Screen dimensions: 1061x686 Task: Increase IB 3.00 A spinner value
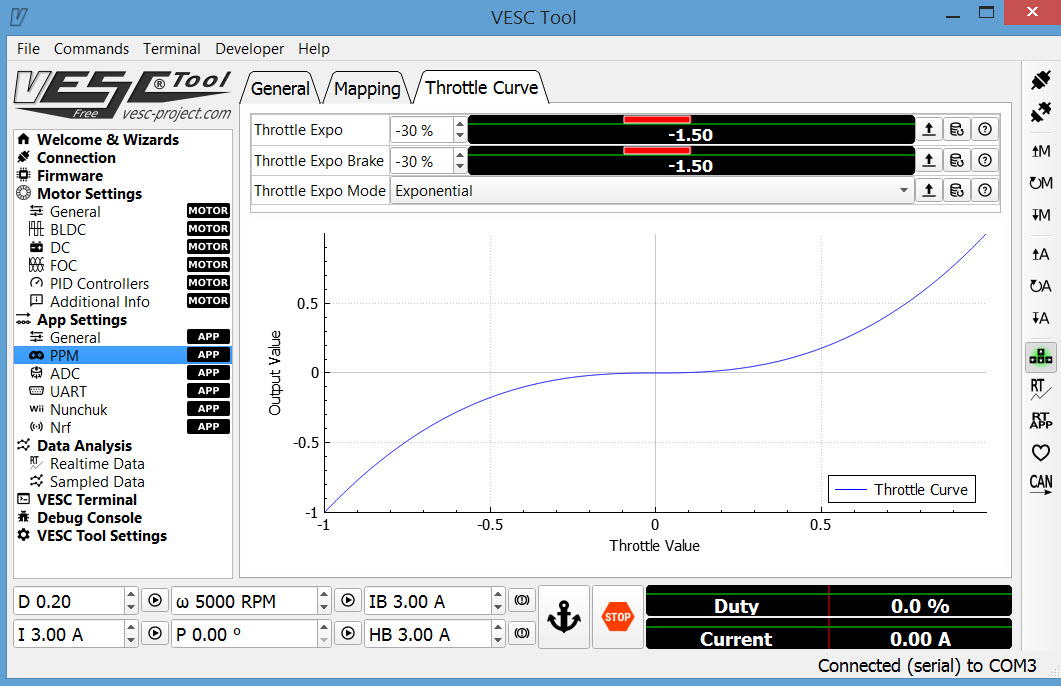pyautogui.click(x=499, y=594)
